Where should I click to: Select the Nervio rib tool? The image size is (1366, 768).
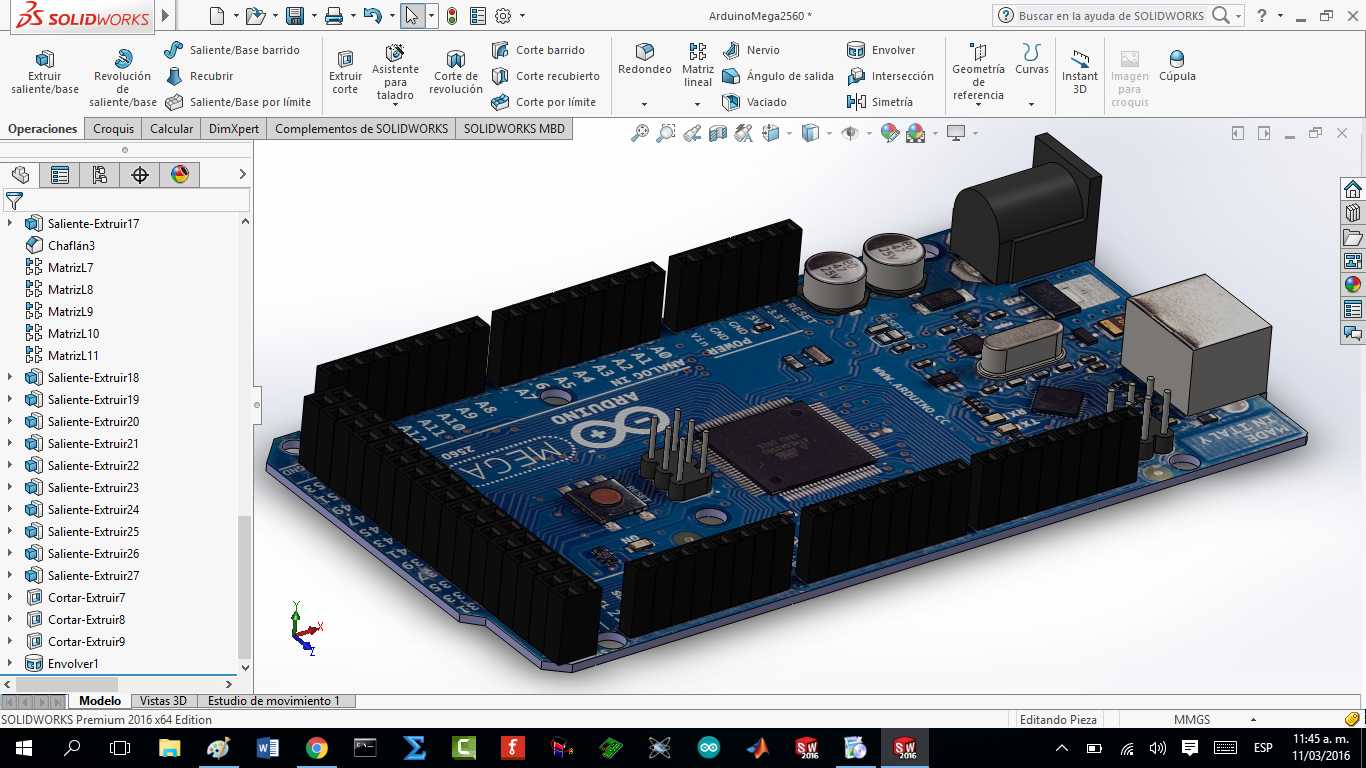751,50
